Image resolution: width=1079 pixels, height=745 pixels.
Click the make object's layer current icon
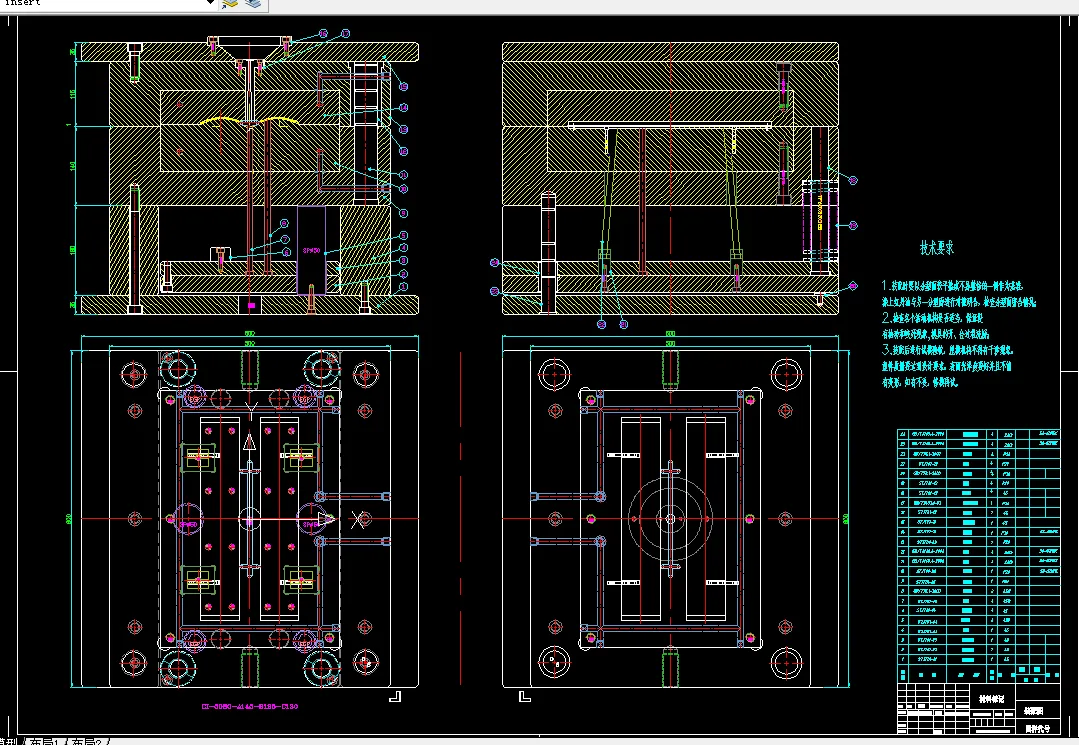231,3
